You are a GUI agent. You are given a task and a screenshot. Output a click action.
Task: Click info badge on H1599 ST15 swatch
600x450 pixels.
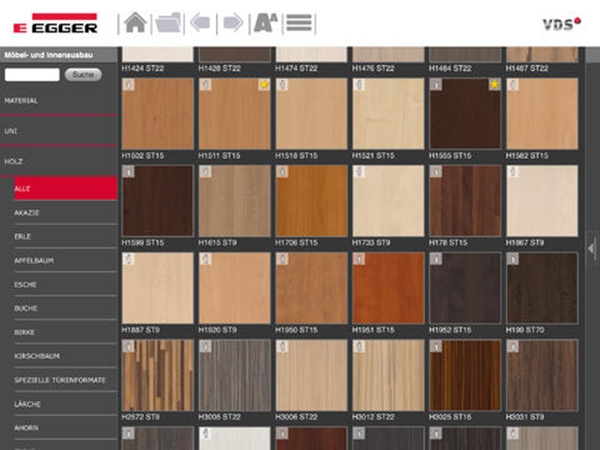coord(128,172)
